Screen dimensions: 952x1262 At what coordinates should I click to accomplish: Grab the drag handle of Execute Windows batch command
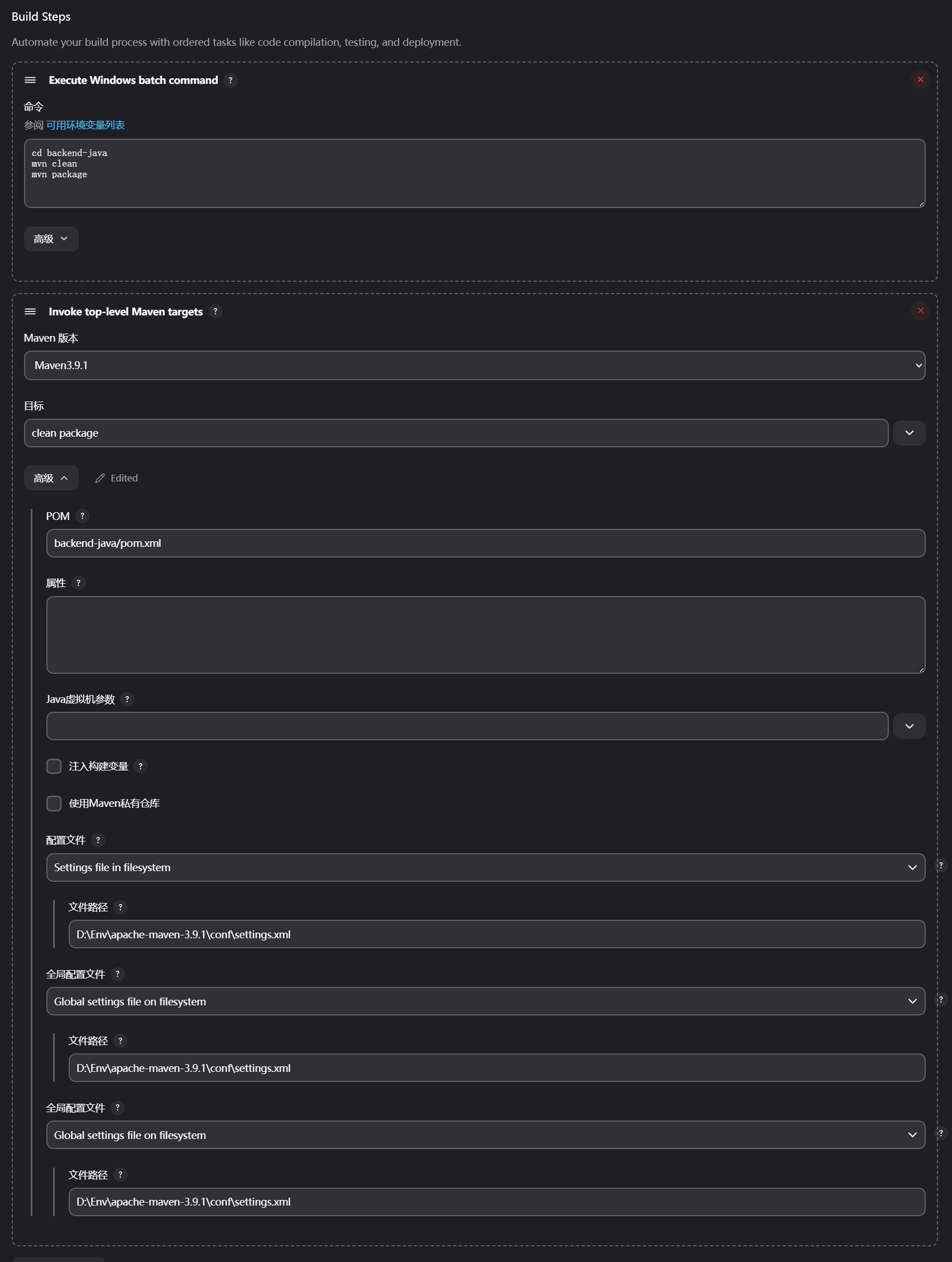coord(30,81)
